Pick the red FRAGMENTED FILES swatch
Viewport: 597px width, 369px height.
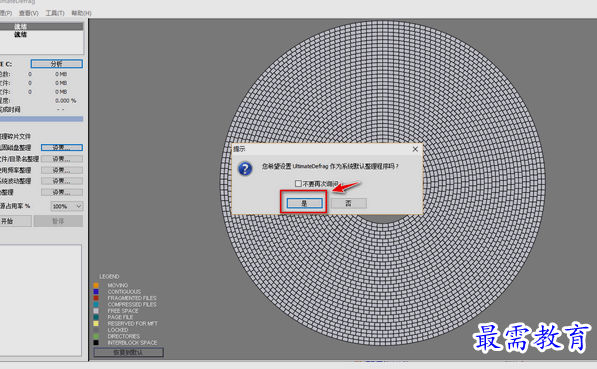click(x=96, y=298)
